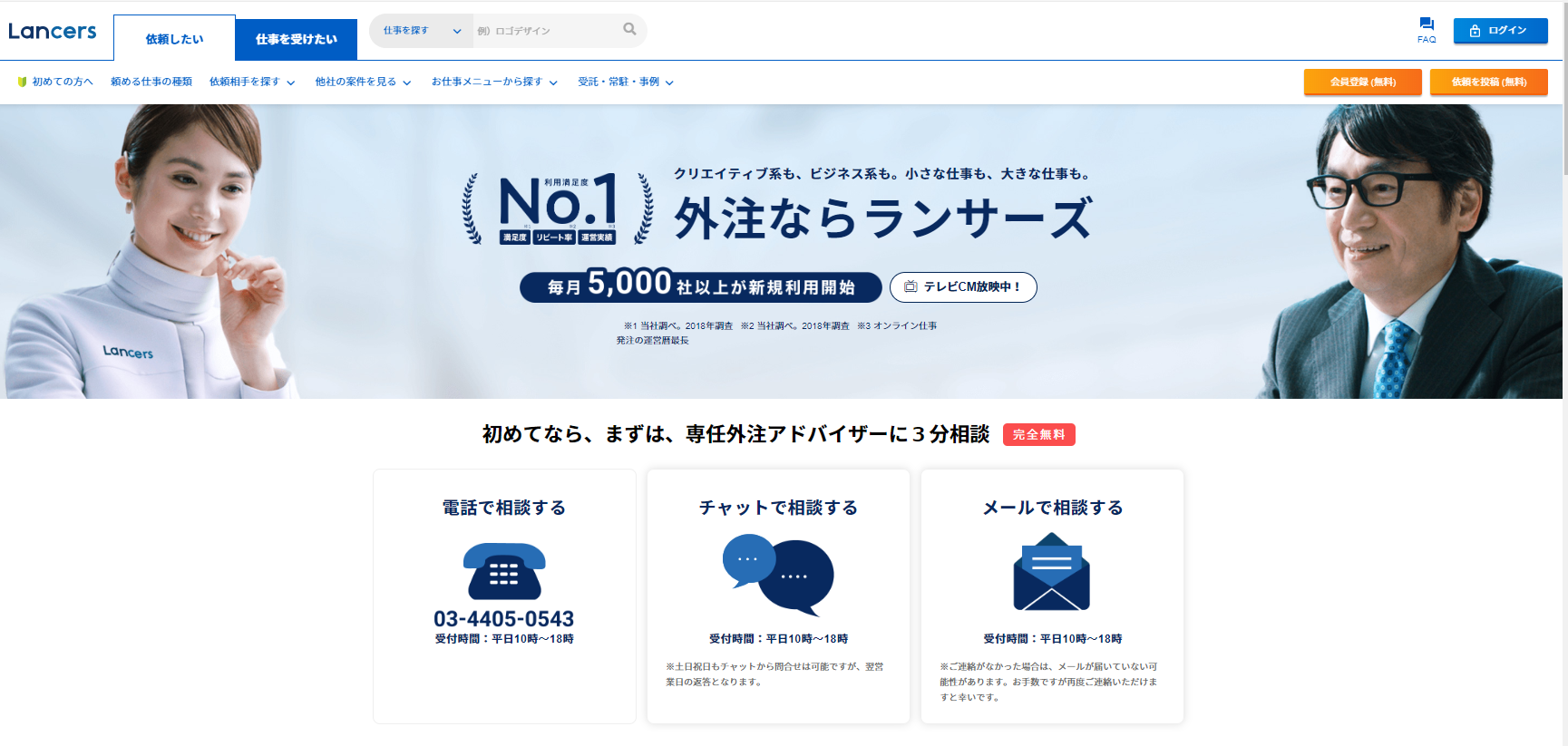Click the phone number 03-4405-0543
This screenshot has height=746, width=1568.
(504, 619)
